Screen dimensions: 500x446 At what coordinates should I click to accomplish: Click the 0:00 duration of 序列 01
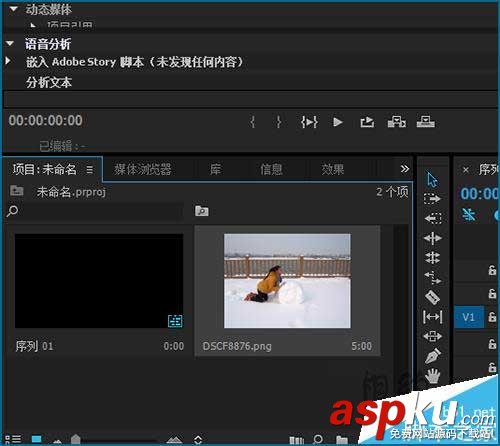tap(174, 346)
